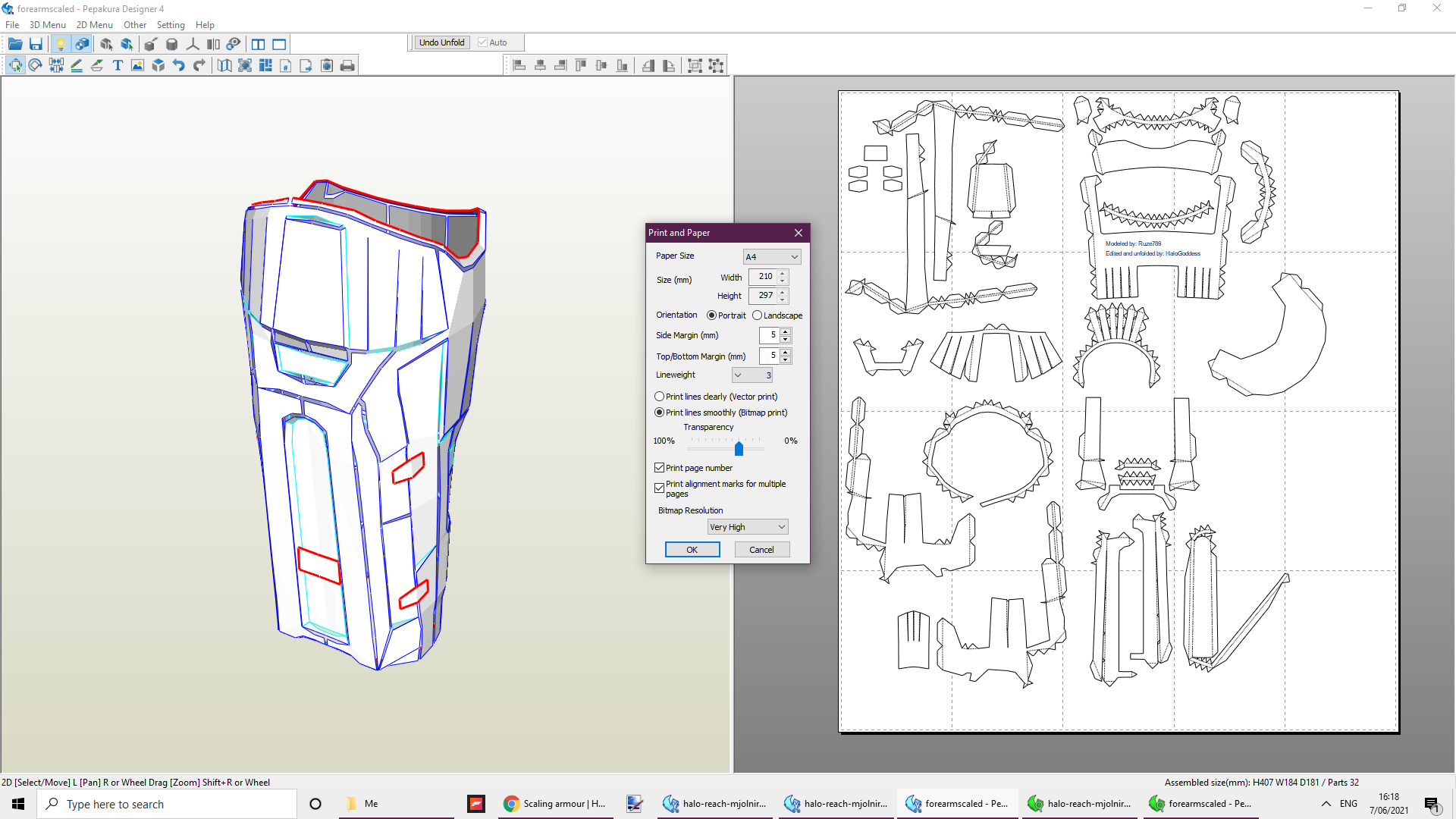Decrease Height value with down arrow
The image size is (1456, 819).
coord(783,300)
